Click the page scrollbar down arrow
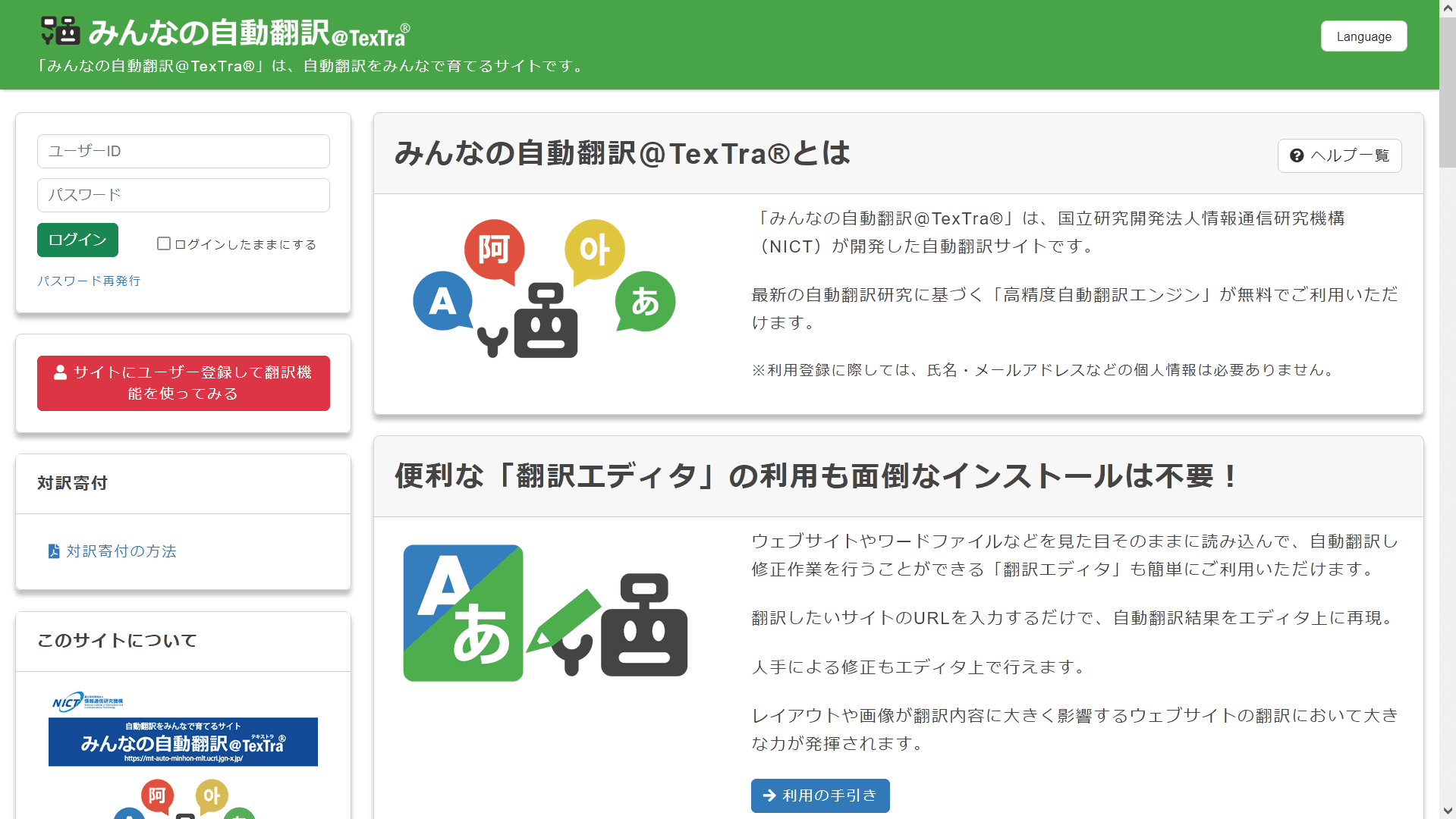1456x819 pixels. click(x=1448, y=811)
